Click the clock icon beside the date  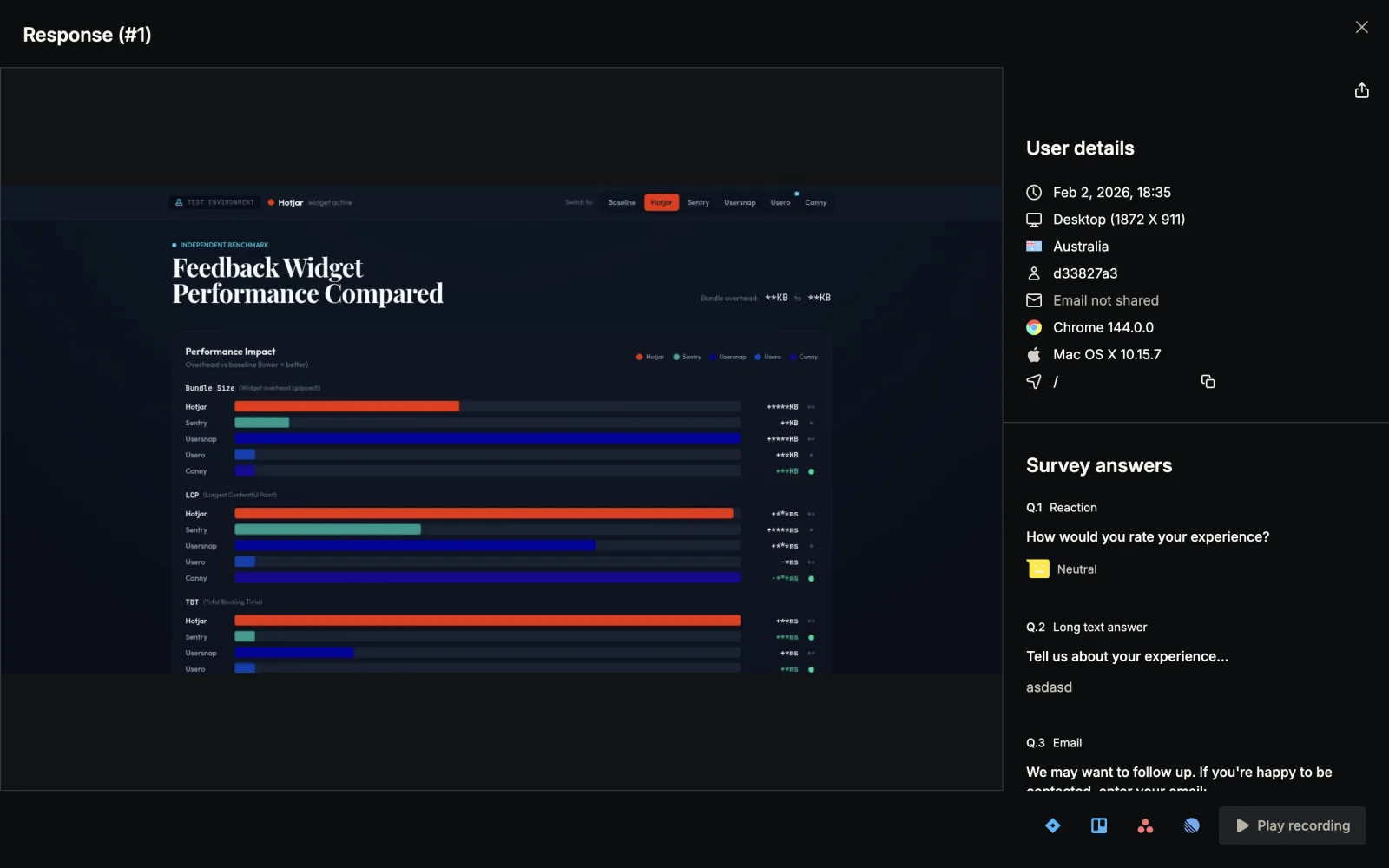coord(1034,193)
